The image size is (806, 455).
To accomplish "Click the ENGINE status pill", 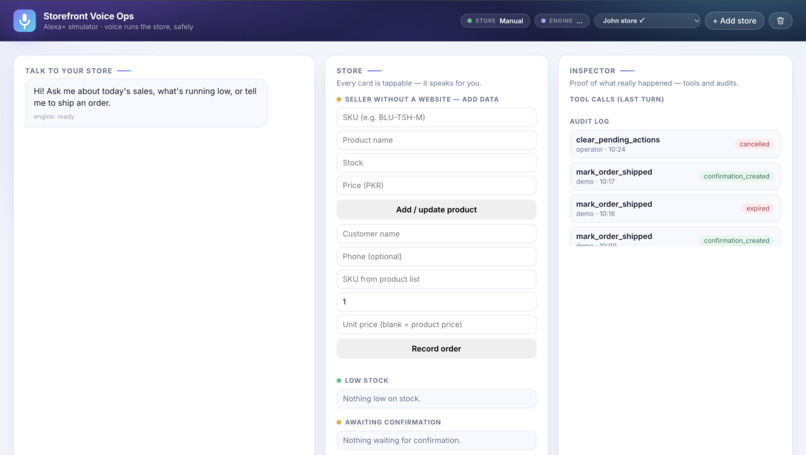I will click(562, 21).
